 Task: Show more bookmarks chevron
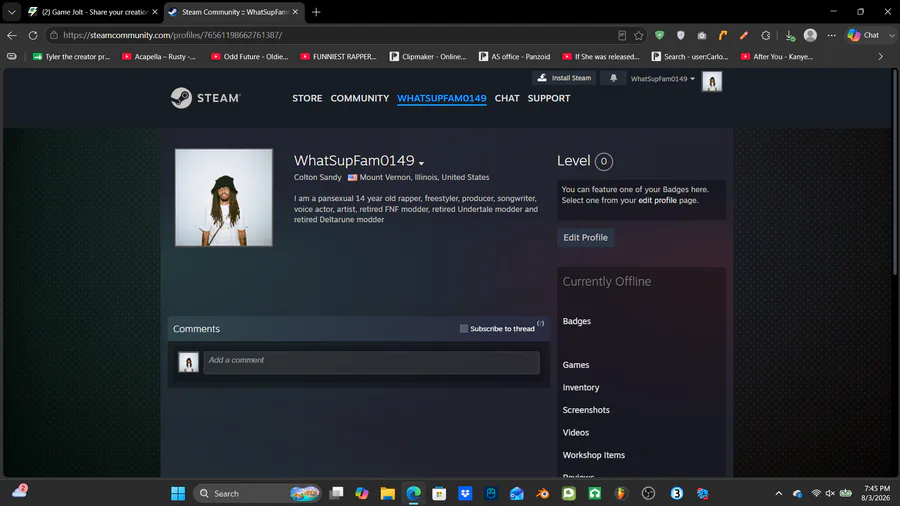point(880,57)
